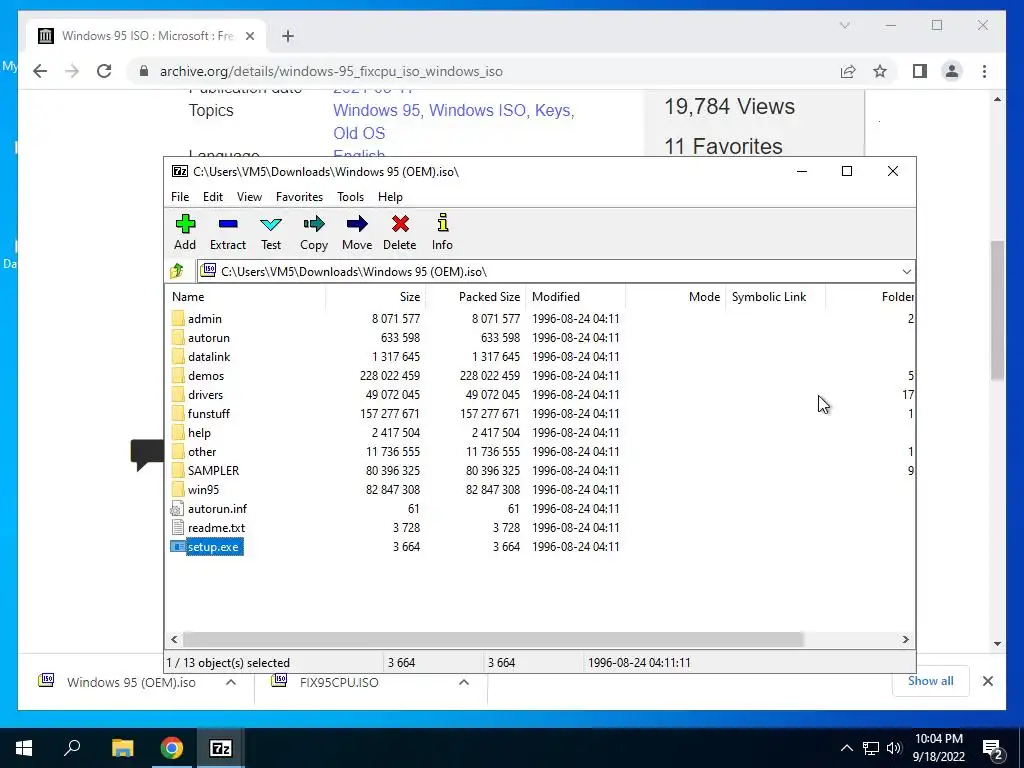
Task: Open taskbar search
Action: [x=72, y=748]
